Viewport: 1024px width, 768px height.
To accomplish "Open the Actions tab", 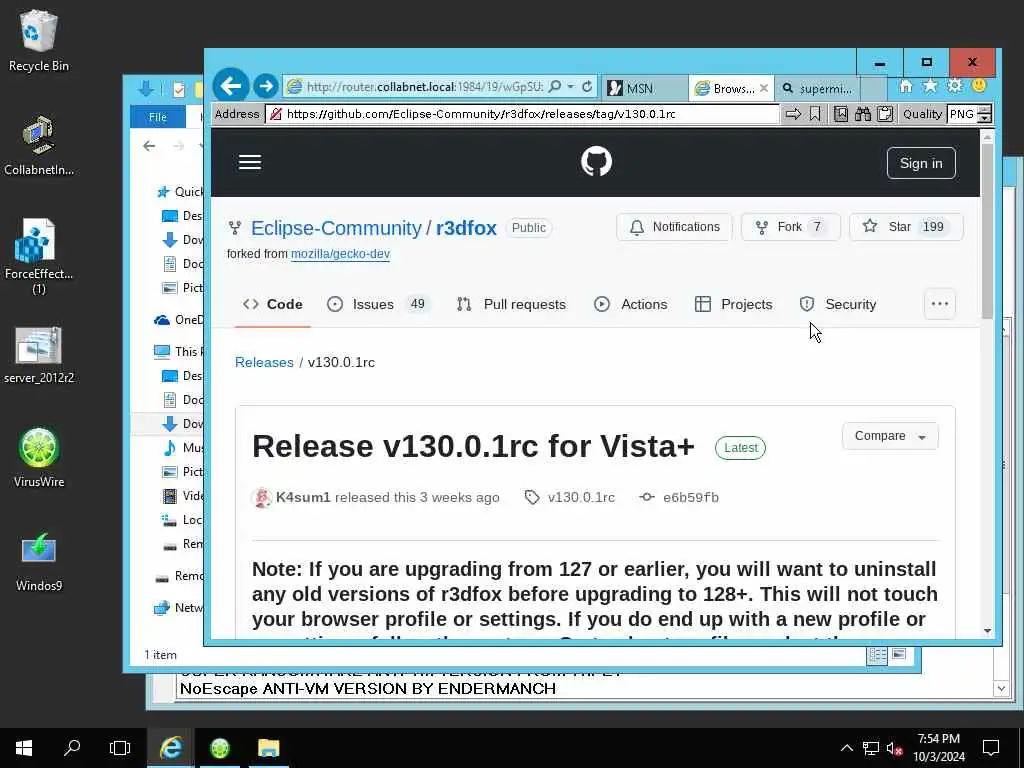I will 631,304.
